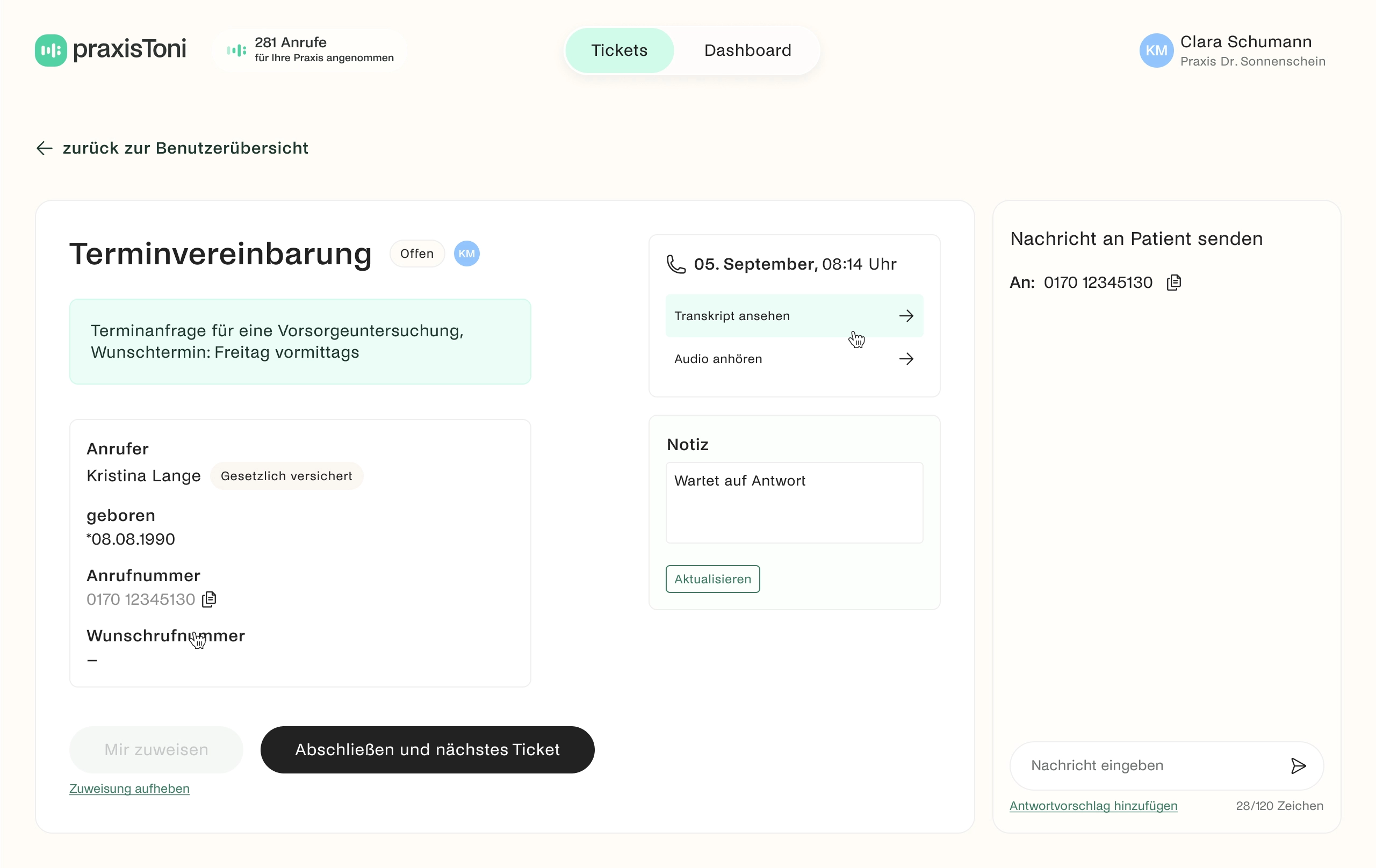Viewport: 1376px width, 868px height.
Task: Open Antwortvorschlag hinzufügen
Action: (1092, 806)
